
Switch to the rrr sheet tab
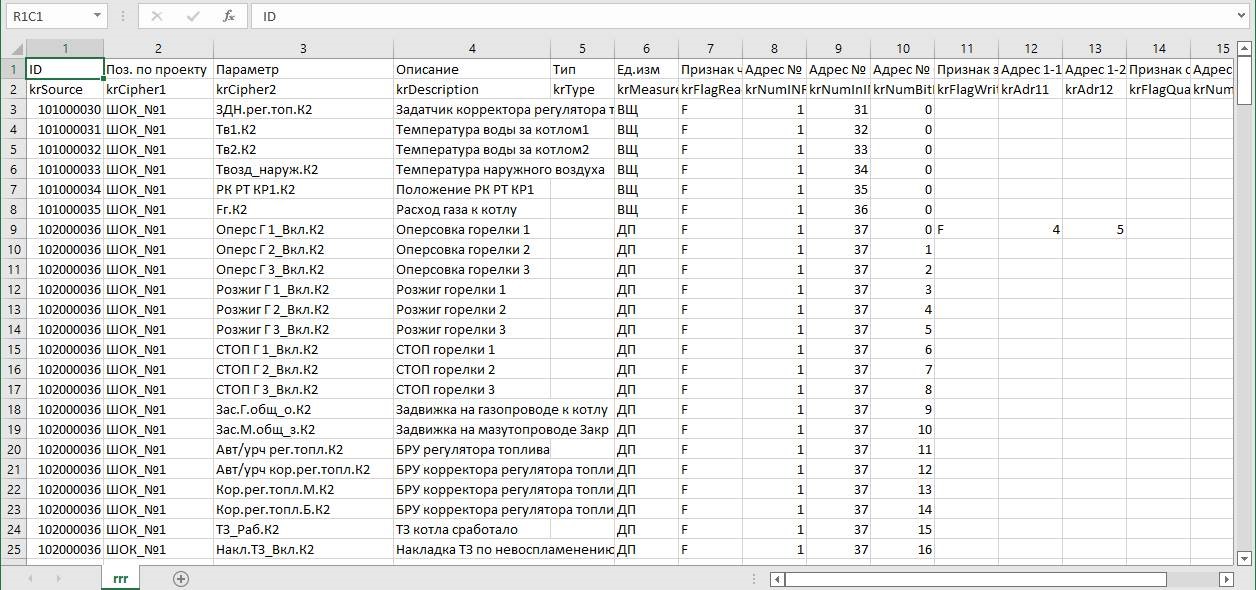coord(120,578)
